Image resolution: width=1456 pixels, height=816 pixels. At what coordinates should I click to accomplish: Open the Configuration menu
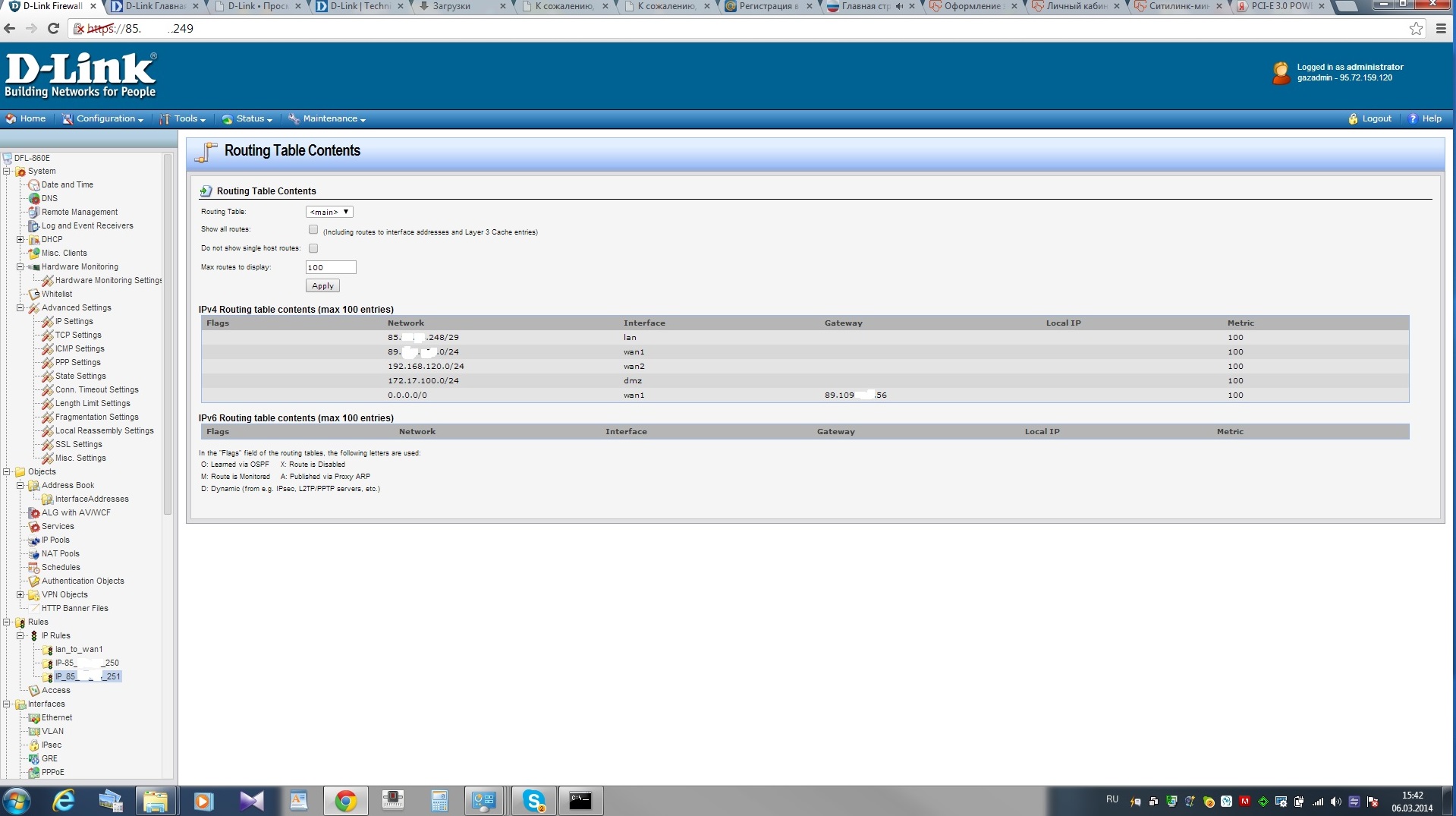pyautogui.click(x=103, y=119)
